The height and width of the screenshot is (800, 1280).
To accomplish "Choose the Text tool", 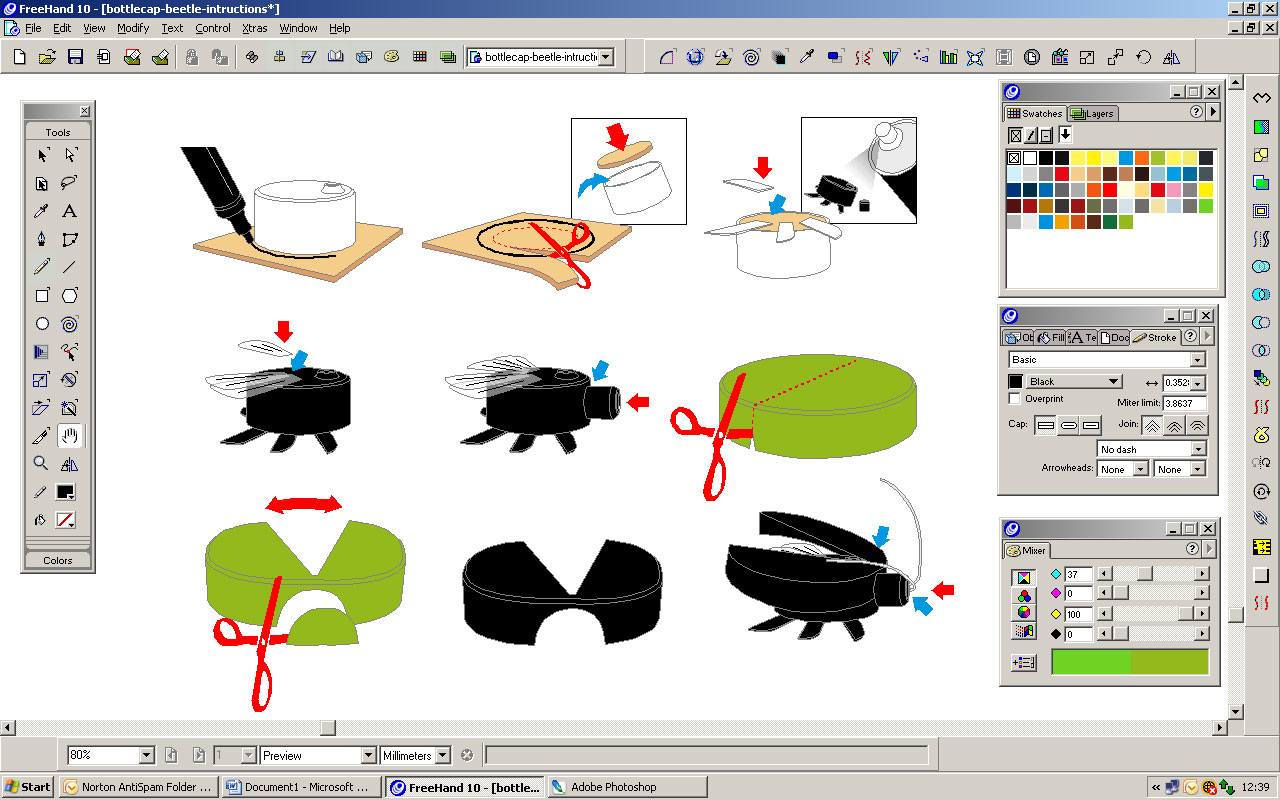I will [70, 211].
